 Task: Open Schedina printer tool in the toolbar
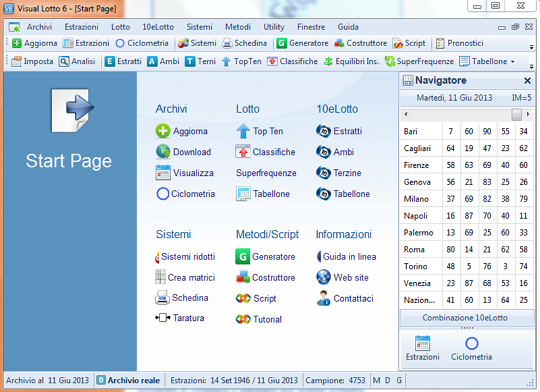click(245, 43)
